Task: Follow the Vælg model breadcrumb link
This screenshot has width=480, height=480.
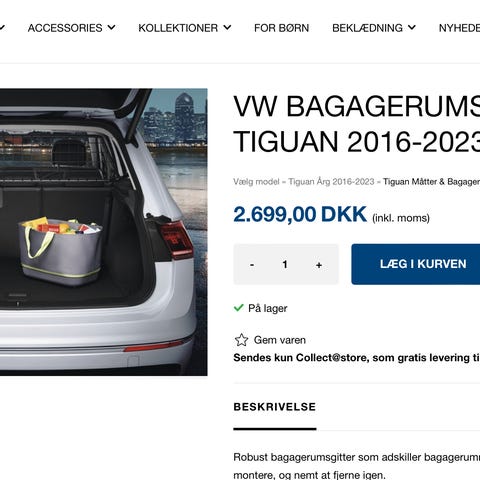Action: point(256,182)
